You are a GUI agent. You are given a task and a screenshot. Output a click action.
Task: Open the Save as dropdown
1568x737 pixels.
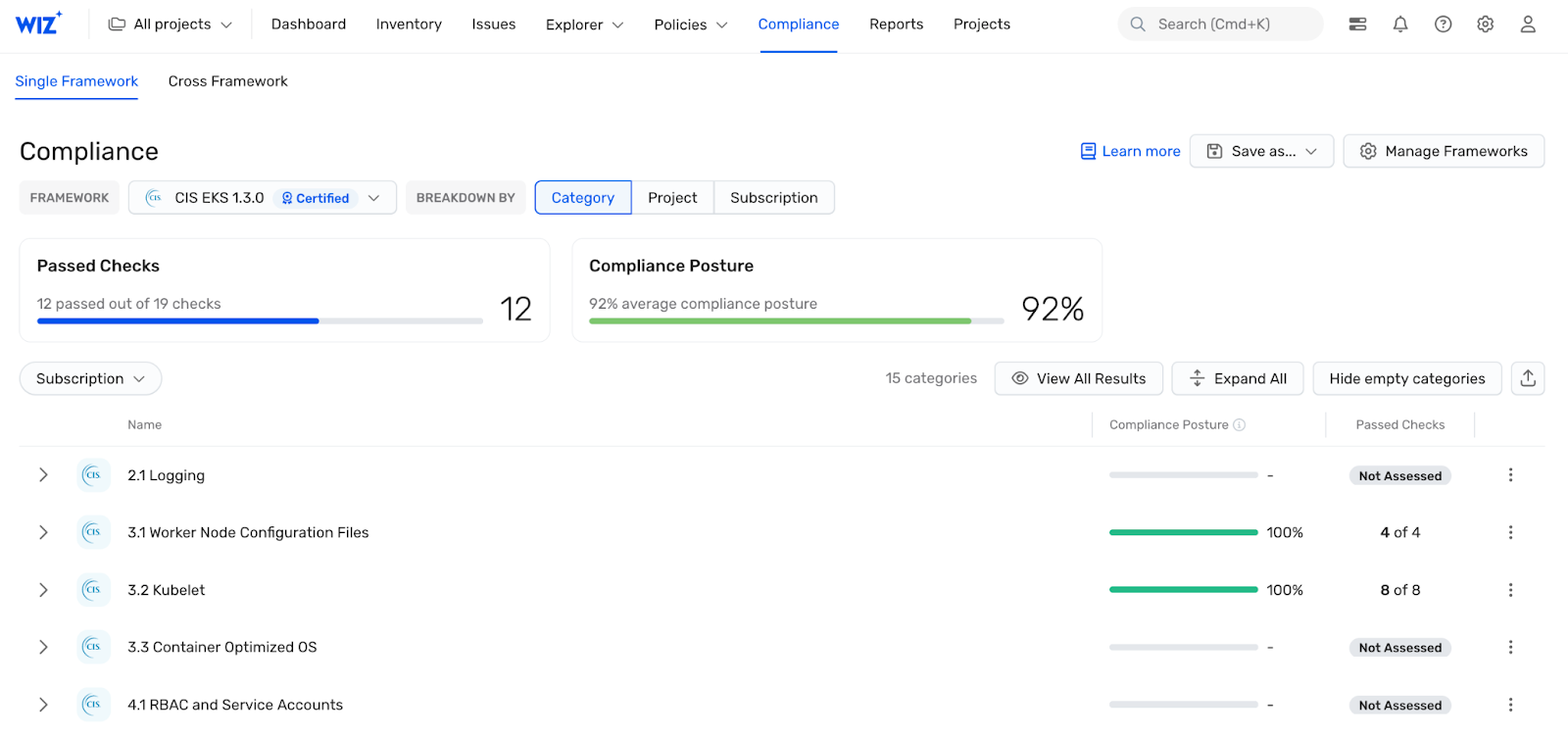click(x=1261, y=151)
